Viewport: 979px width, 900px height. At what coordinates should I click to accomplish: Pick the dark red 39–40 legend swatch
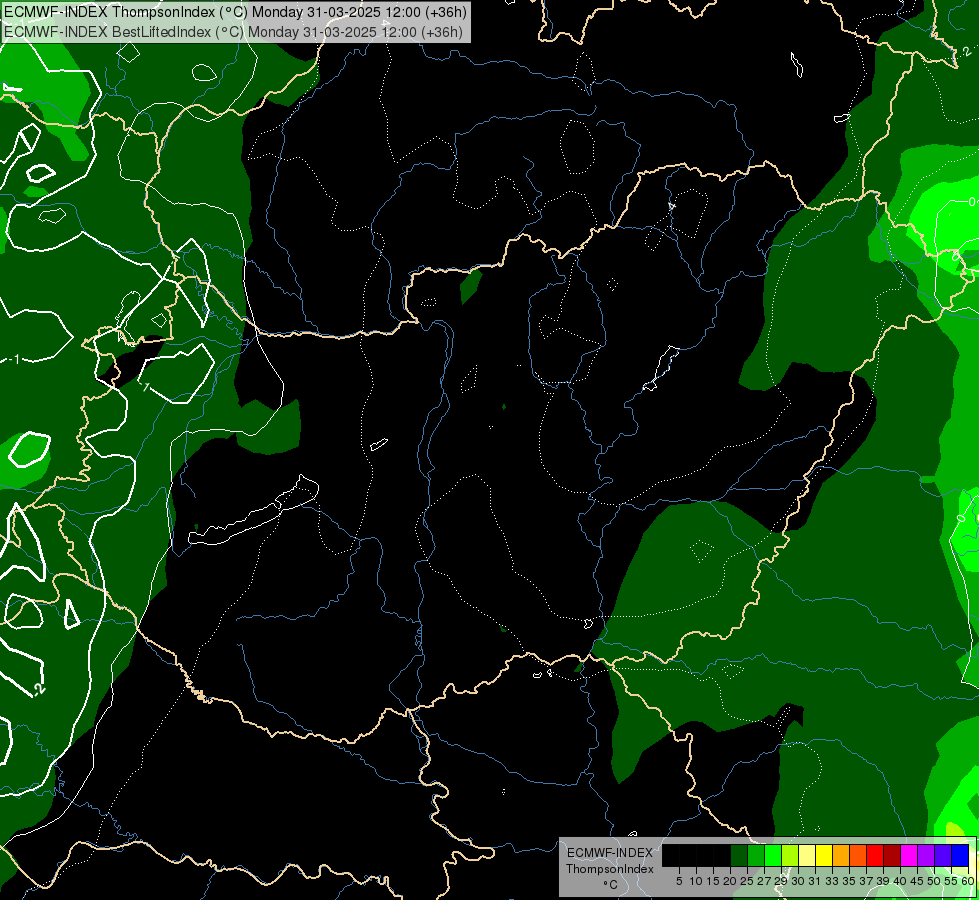892,856
